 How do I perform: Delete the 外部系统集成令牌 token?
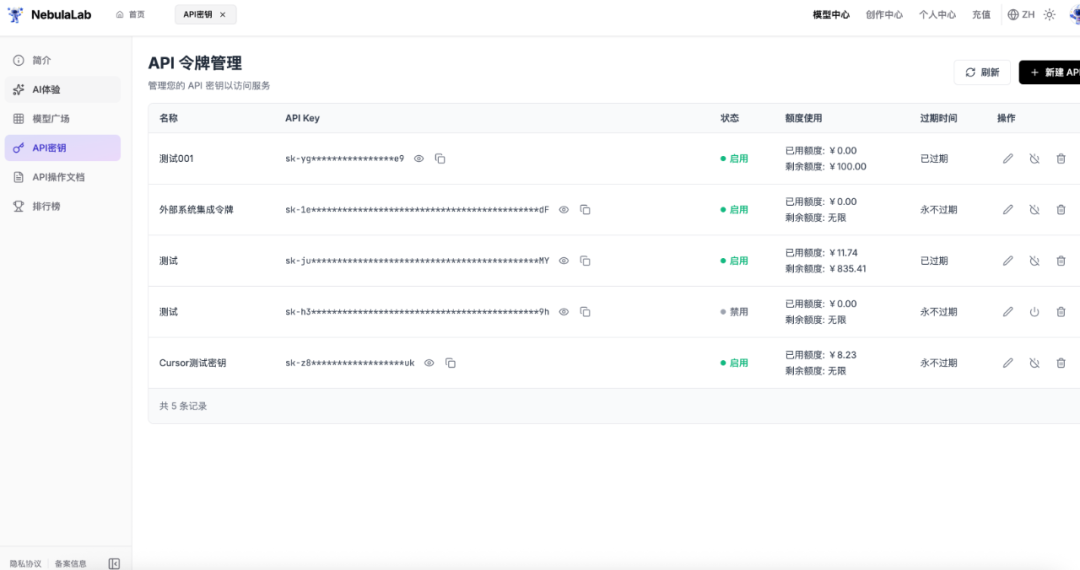click(x=1061, y=210)
